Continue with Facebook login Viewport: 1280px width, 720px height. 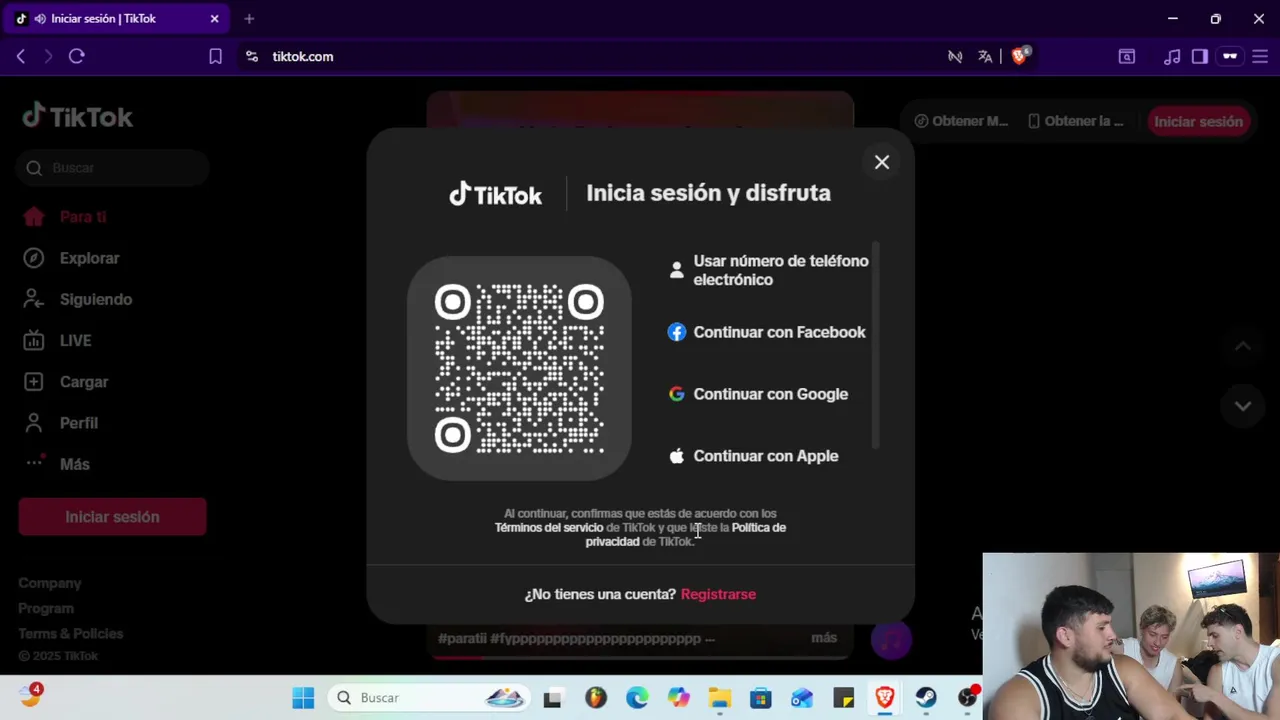(x=767, y=332)
